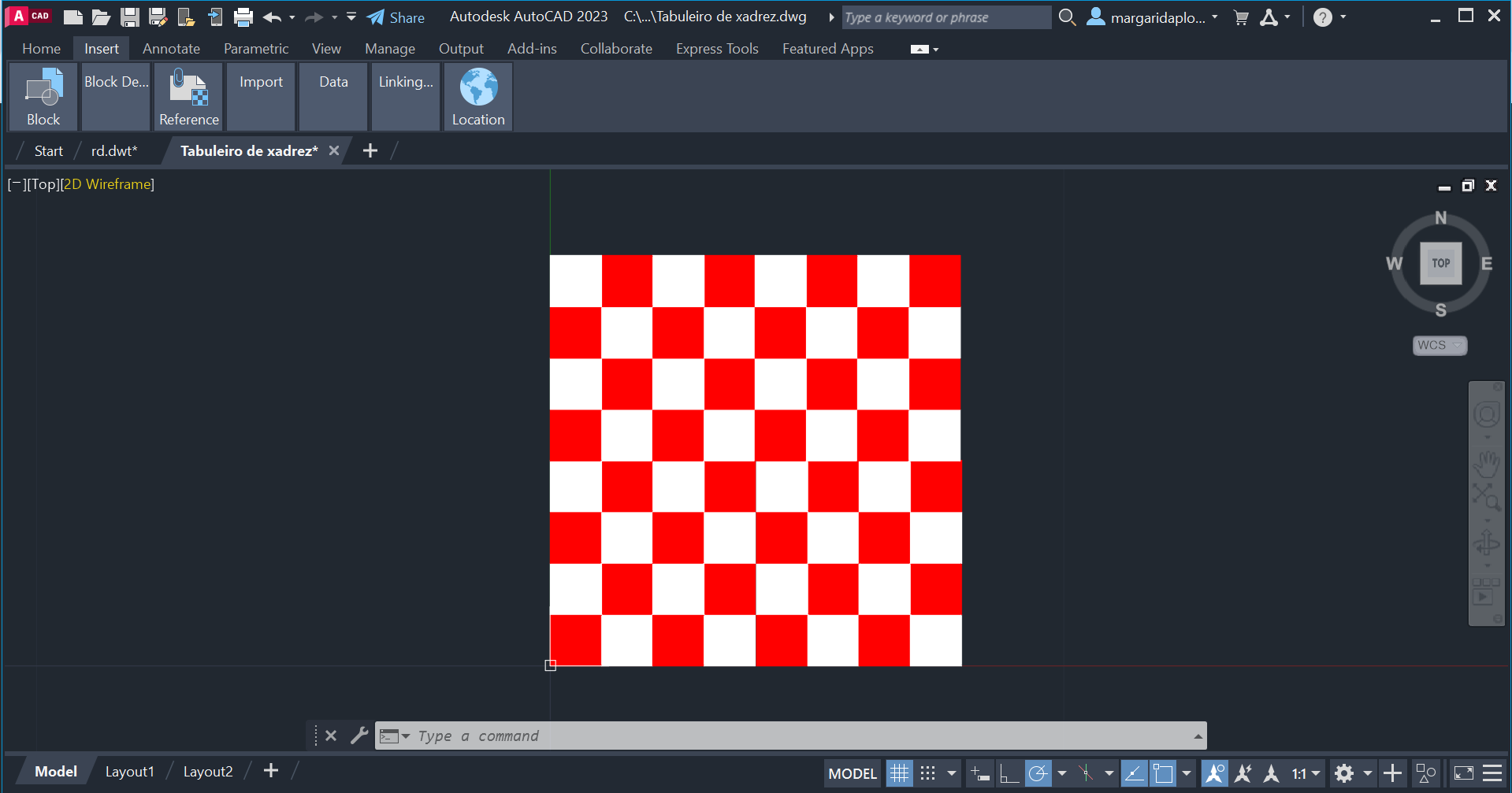Click the Share button
The image size is (1512, 793).
[396, 17]
